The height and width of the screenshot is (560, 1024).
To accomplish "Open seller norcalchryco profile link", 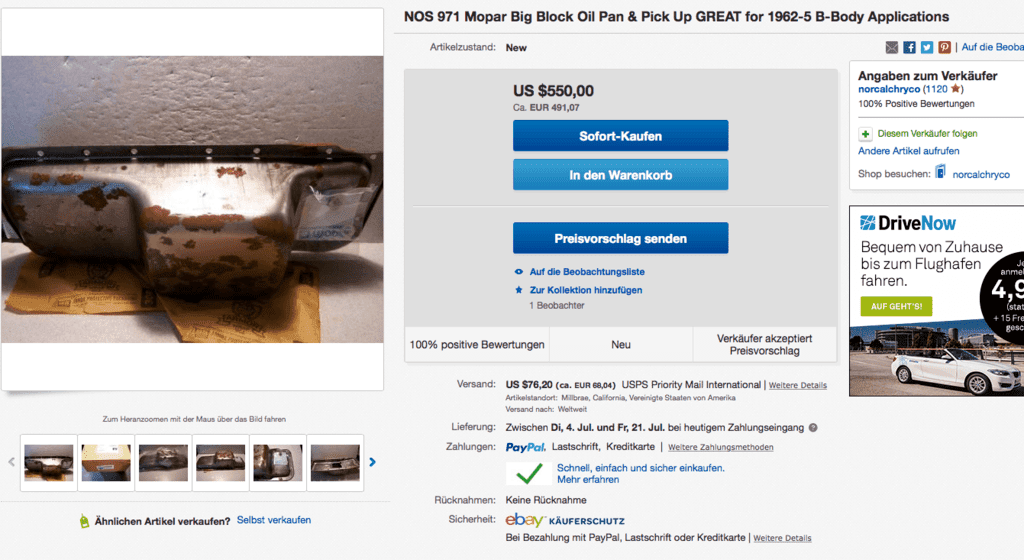I will 889,89.
